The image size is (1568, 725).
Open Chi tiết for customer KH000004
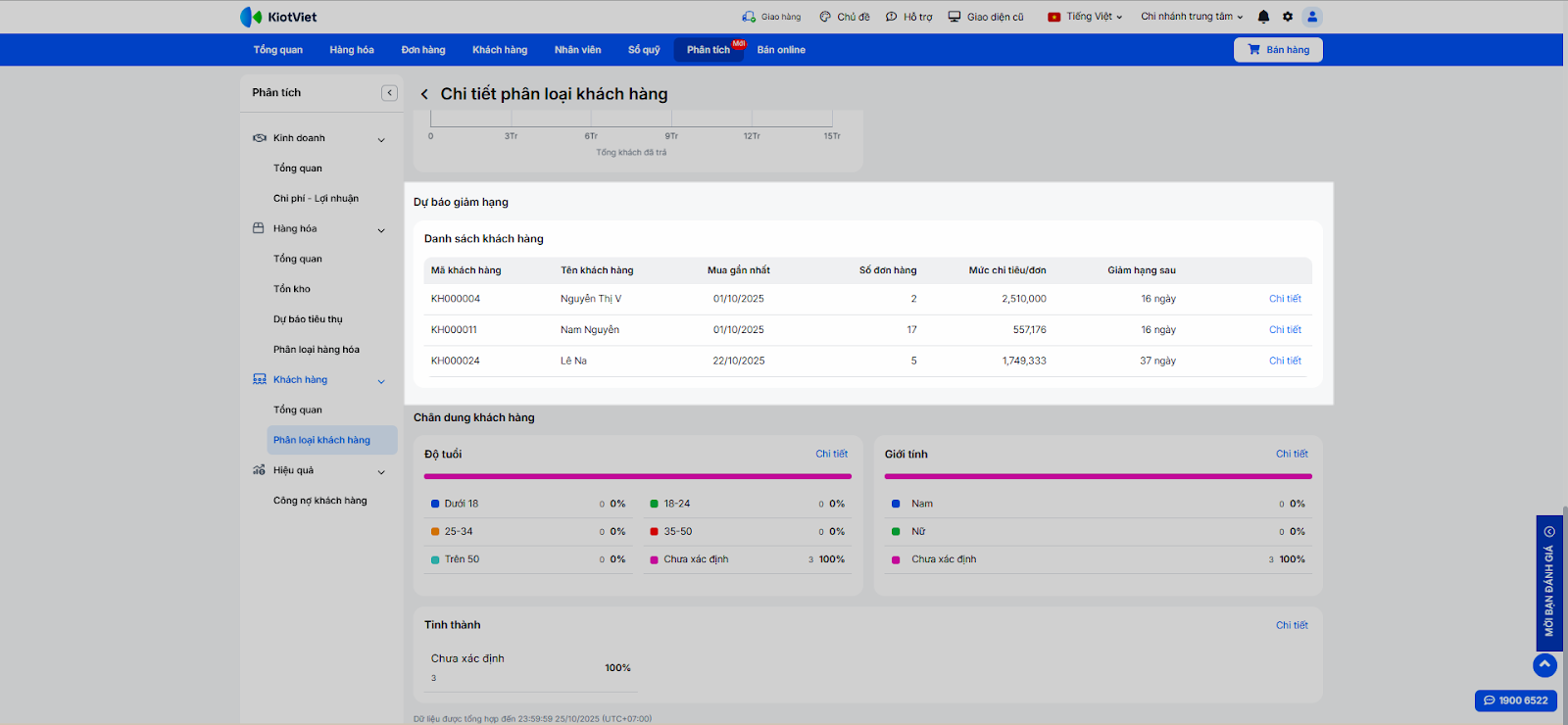pyautogui.click(x=1285, y=299)
